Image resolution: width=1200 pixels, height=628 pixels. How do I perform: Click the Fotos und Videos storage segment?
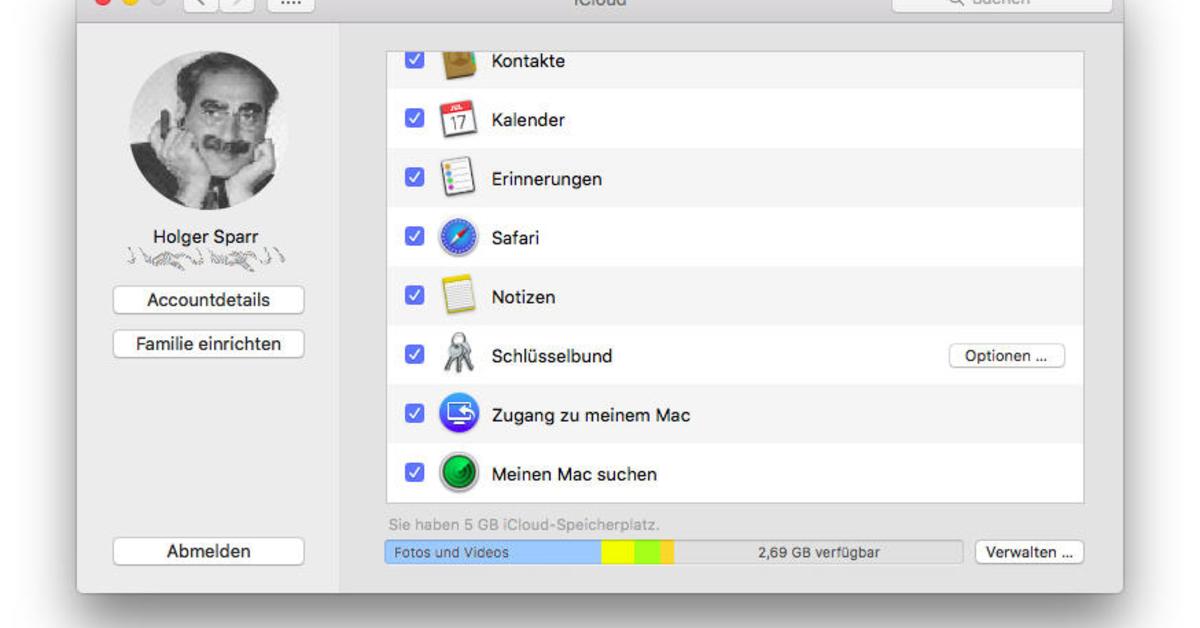pos(493,552)
